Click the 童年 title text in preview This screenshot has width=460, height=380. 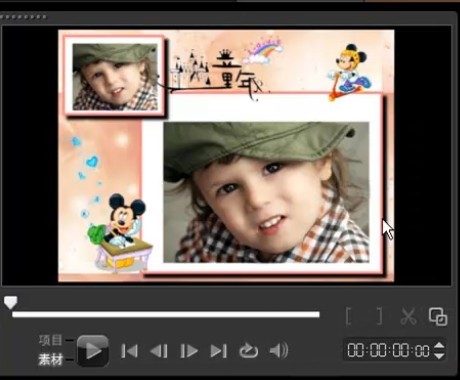coord(237,74)
